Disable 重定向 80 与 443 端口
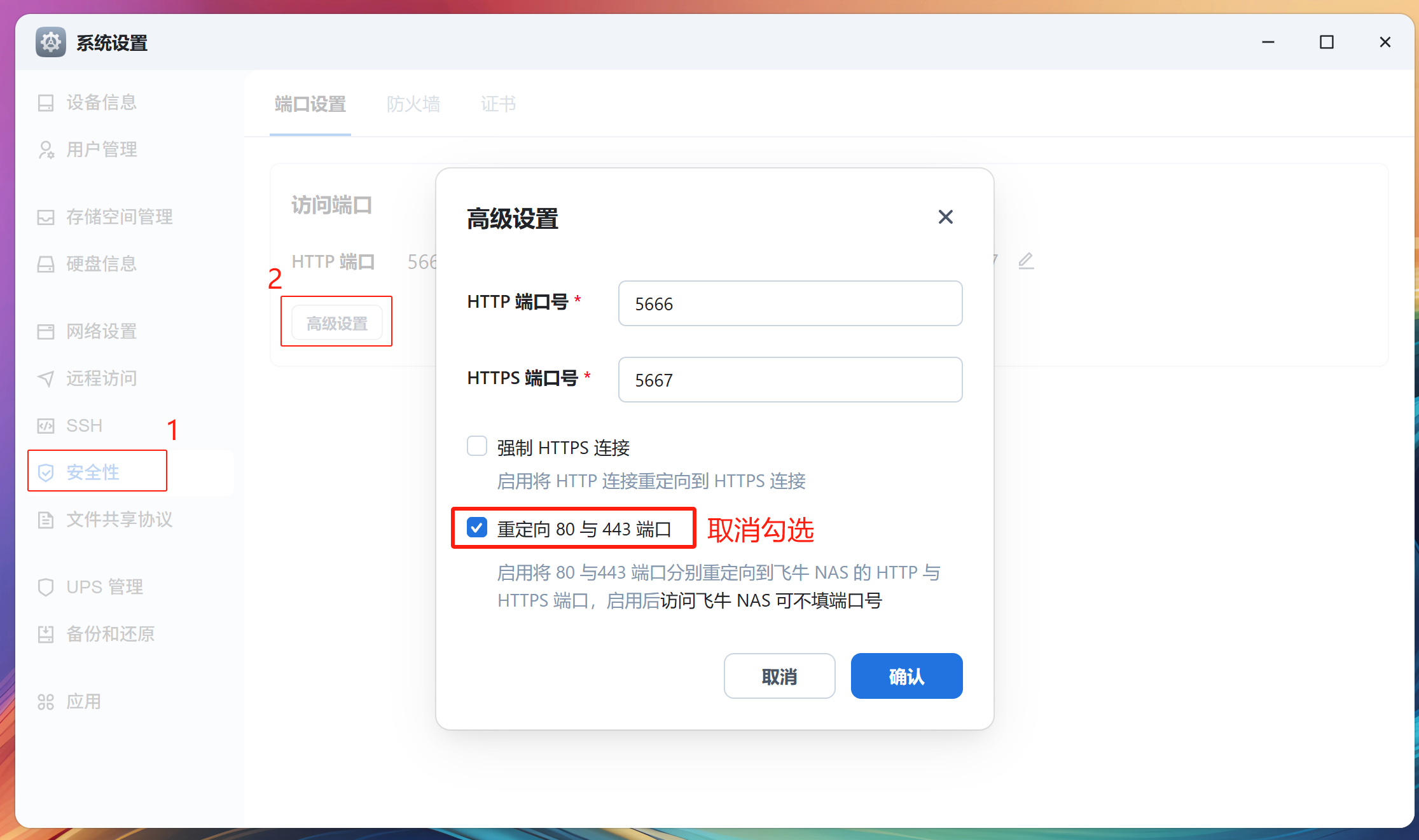This screenshot has height=840, width=1419. click(476, 527)
